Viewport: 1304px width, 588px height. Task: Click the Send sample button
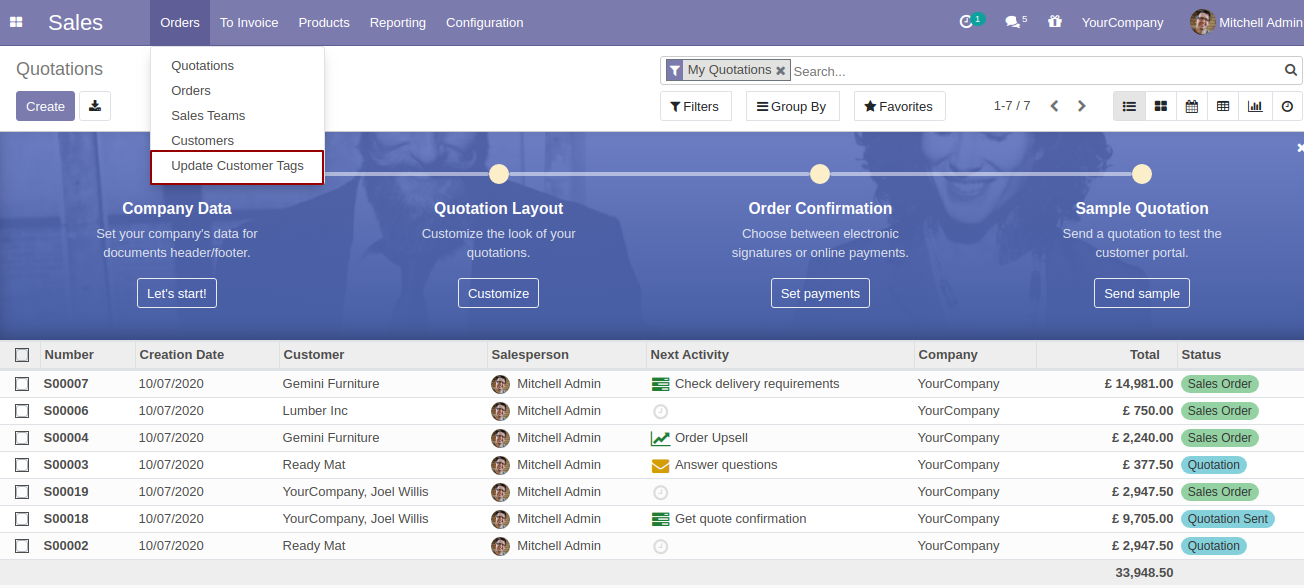click(1142, 293)
